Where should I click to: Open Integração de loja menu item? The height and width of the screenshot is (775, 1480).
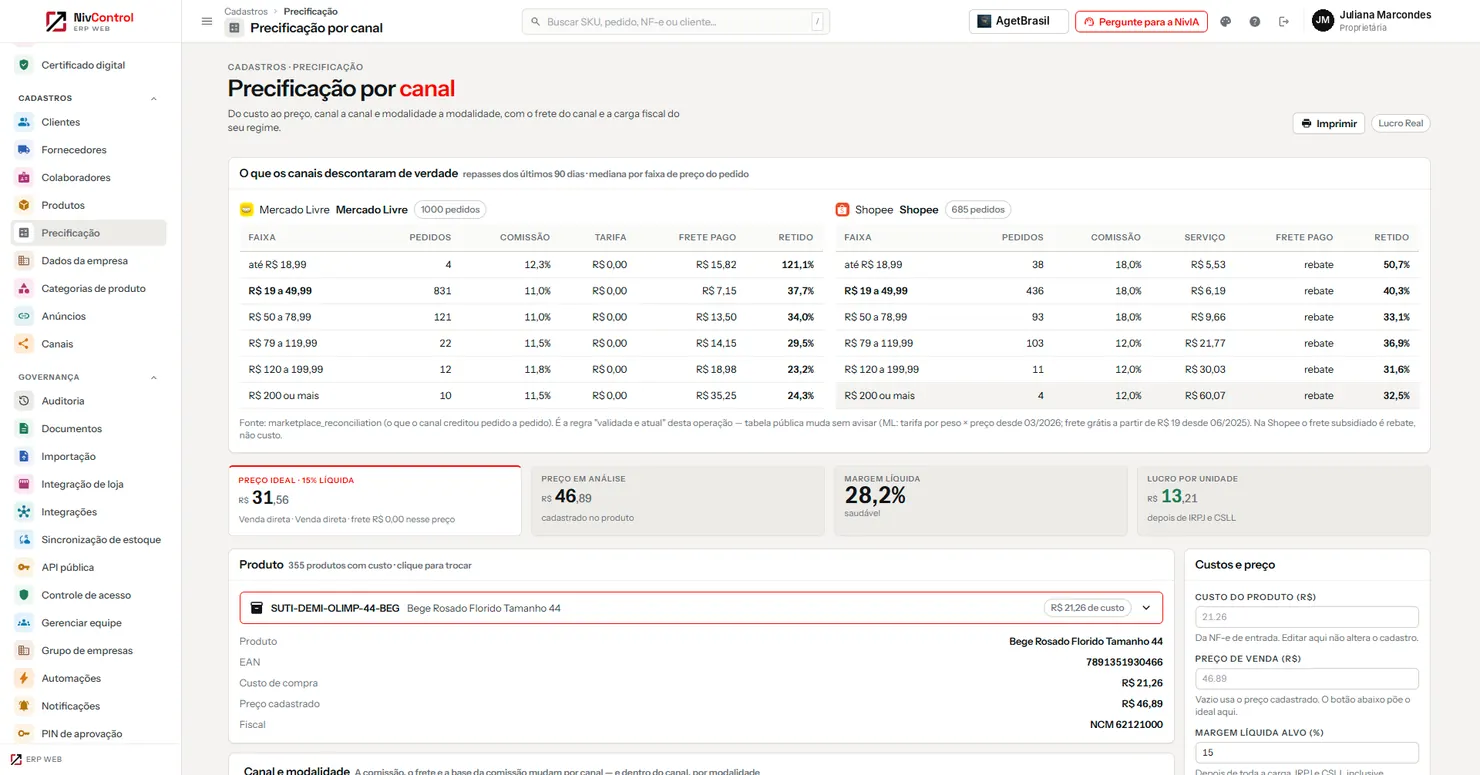[x=90, y=484]
